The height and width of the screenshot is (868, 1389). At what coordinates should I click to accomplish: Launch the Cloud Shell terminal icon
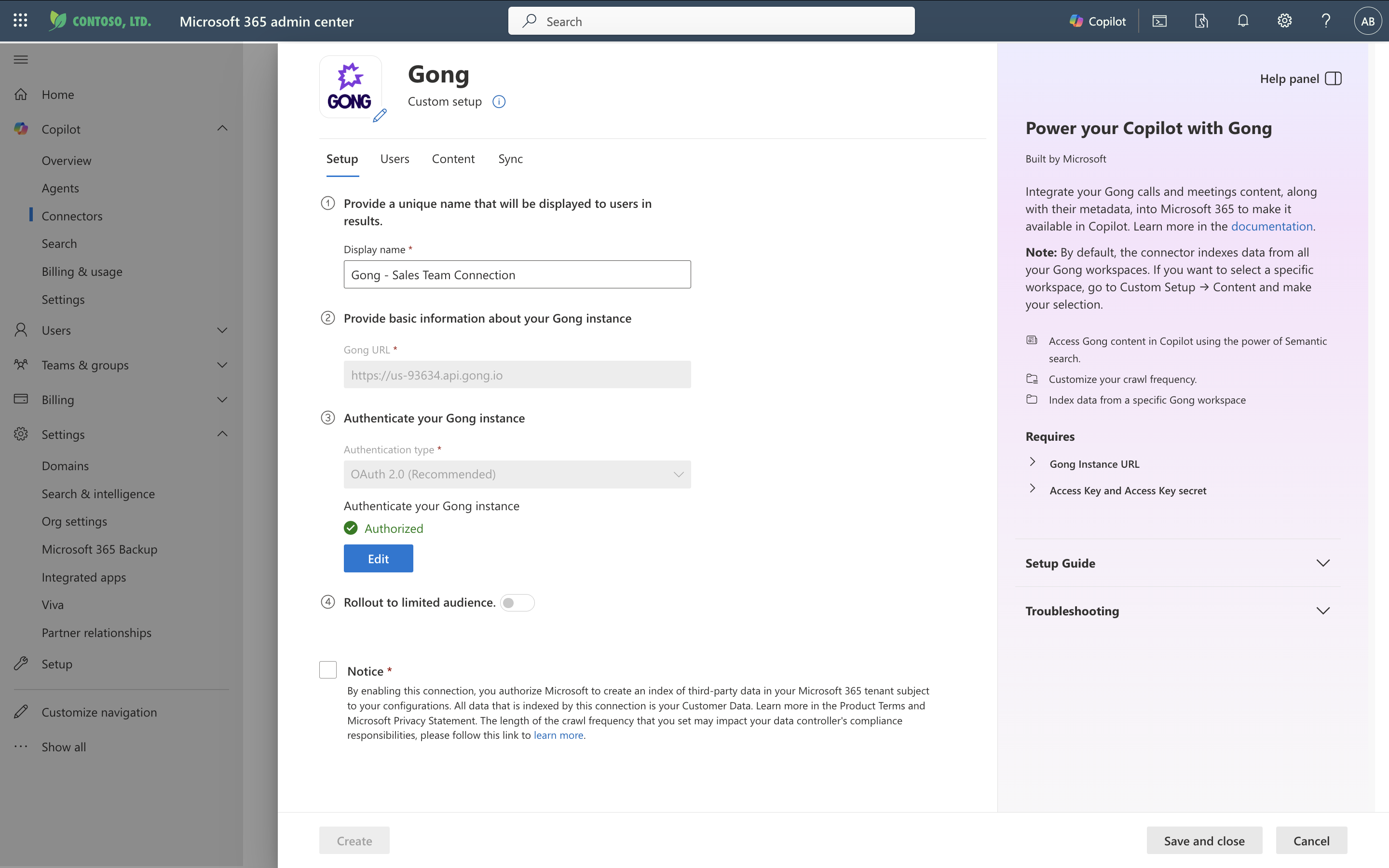click(x=1160, y=21)
